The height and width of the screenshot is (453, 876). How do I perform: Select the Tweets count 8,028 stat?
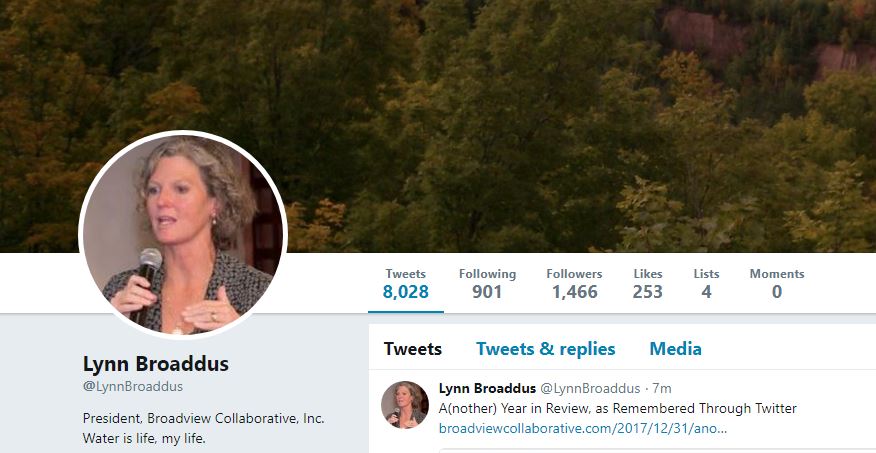pos(406,283)
